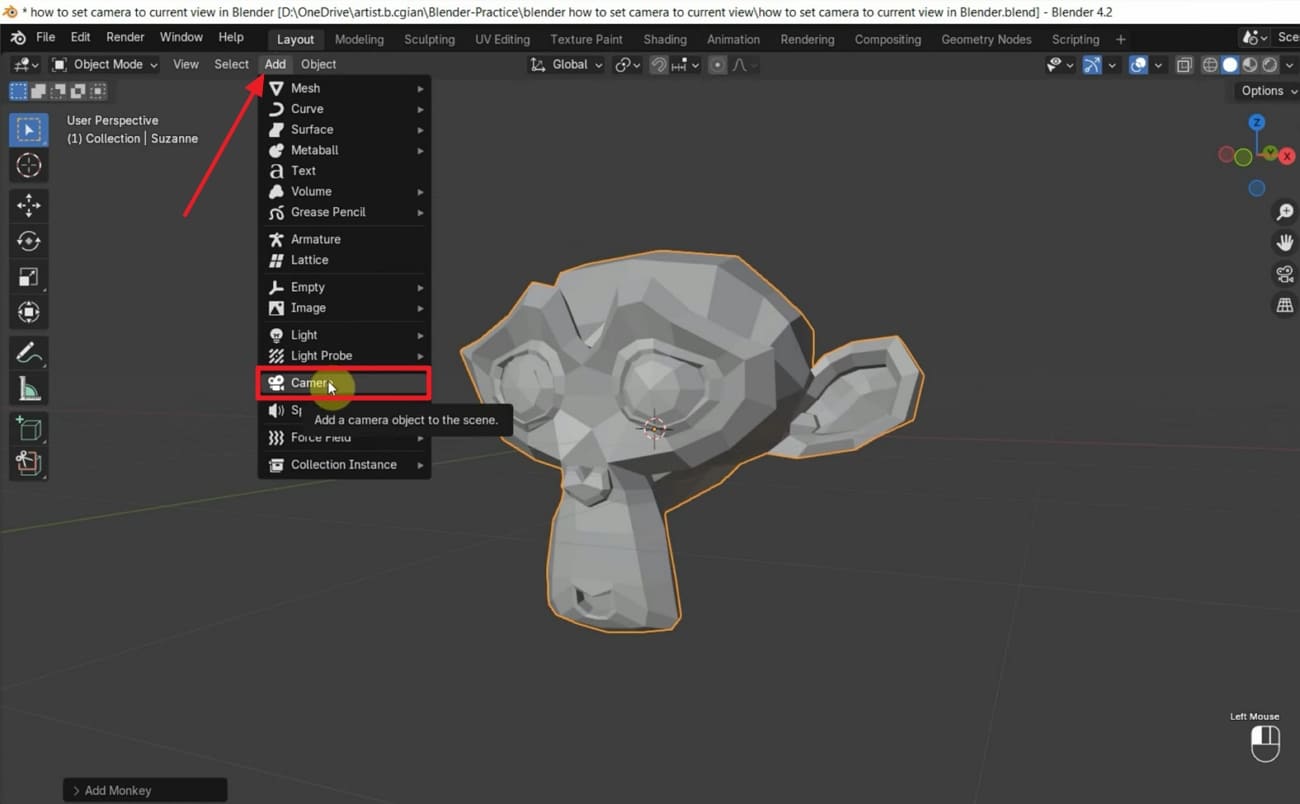This screenshot has height=804, width=1300.
Task: Switch to the Geometry Nodes workspace tab
Action: 986,39
